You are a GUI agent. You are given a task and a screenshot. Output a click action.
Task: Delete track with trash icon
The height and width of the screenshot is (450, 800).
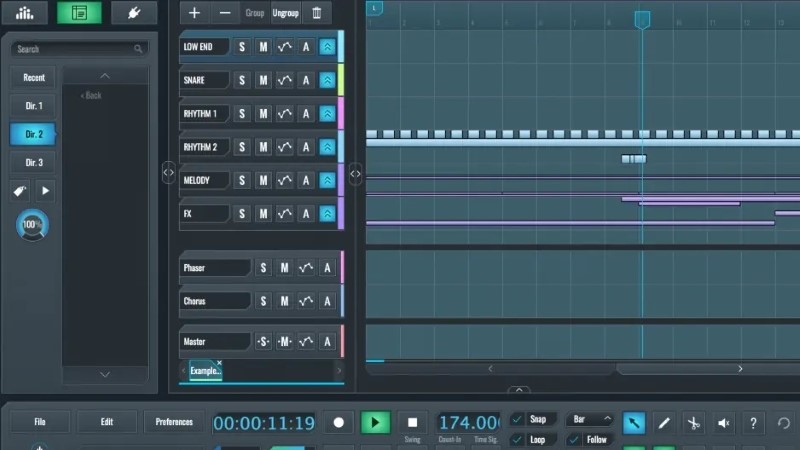pos(316,13)
